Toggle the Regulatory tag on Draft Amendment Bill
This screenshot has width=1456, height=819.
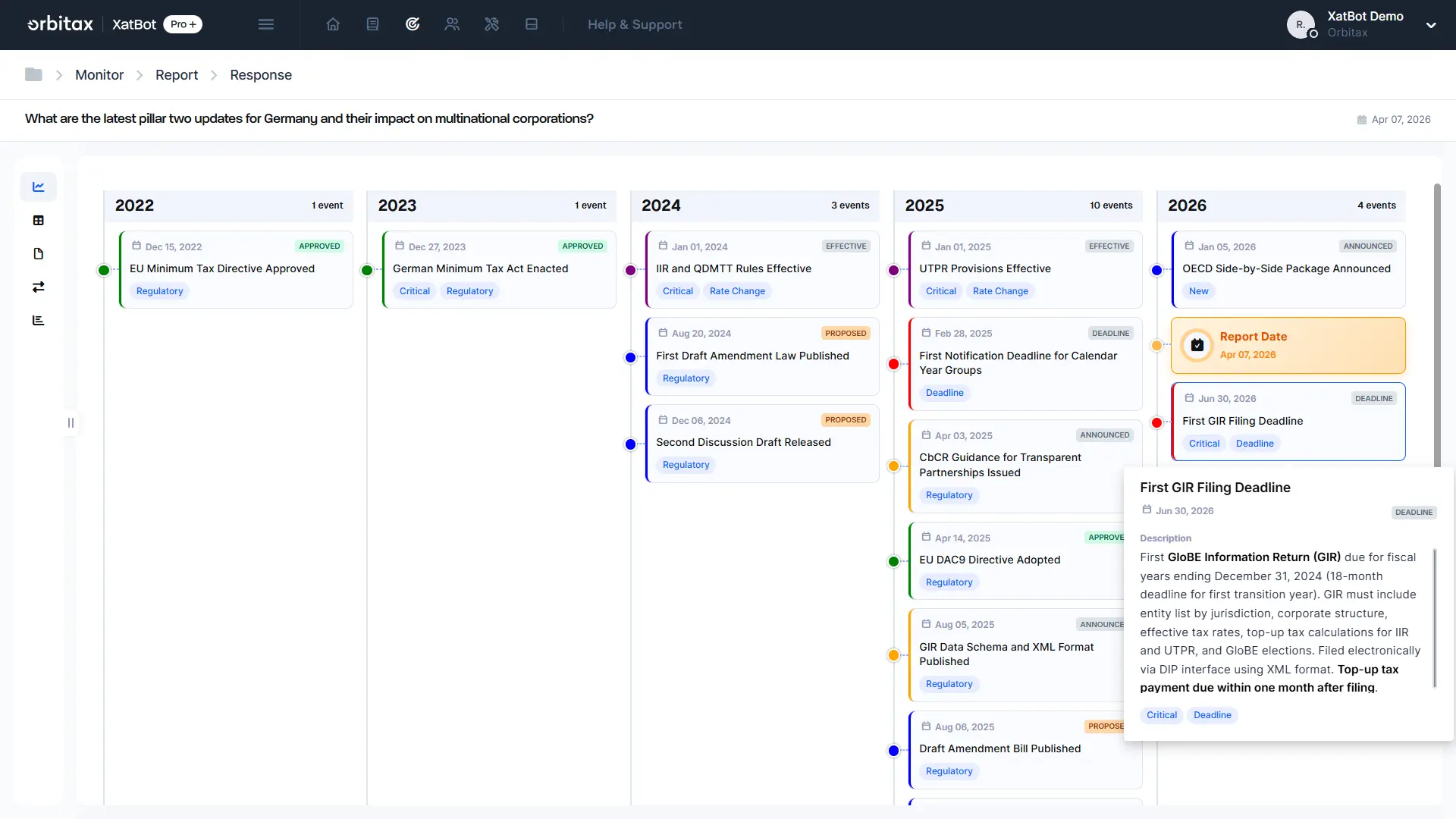coord(949,771)
